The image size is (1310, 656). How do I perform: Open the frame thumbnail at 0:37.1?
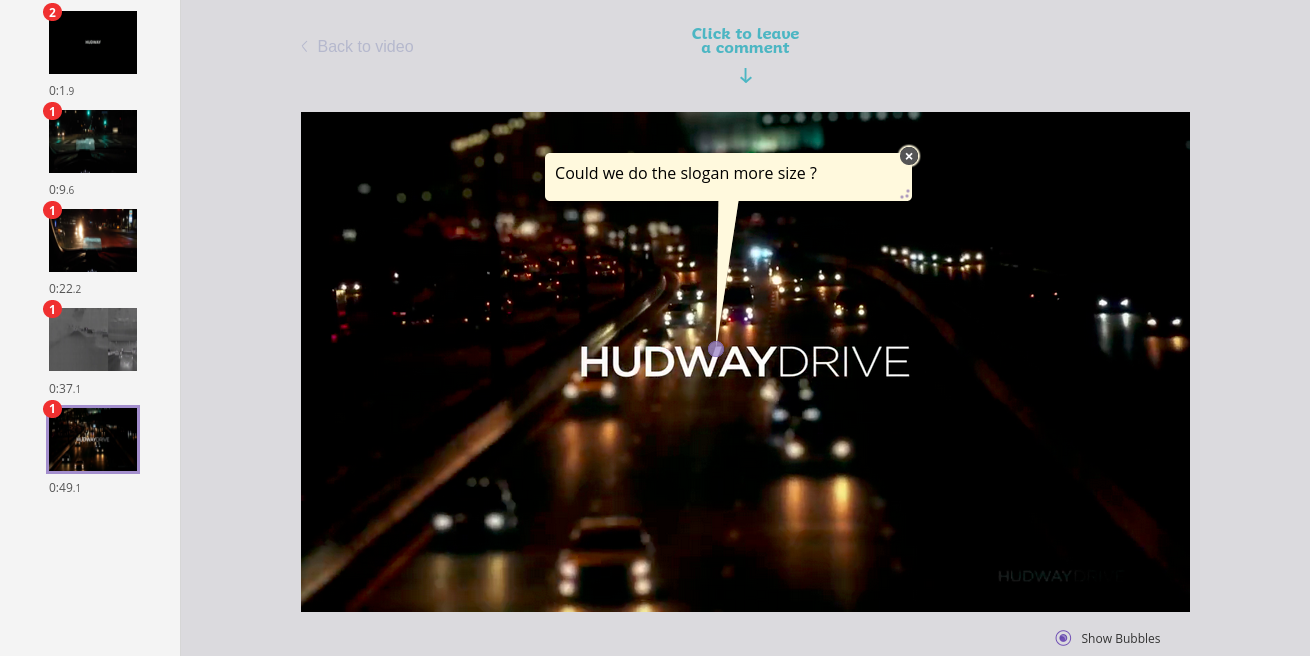93,339
